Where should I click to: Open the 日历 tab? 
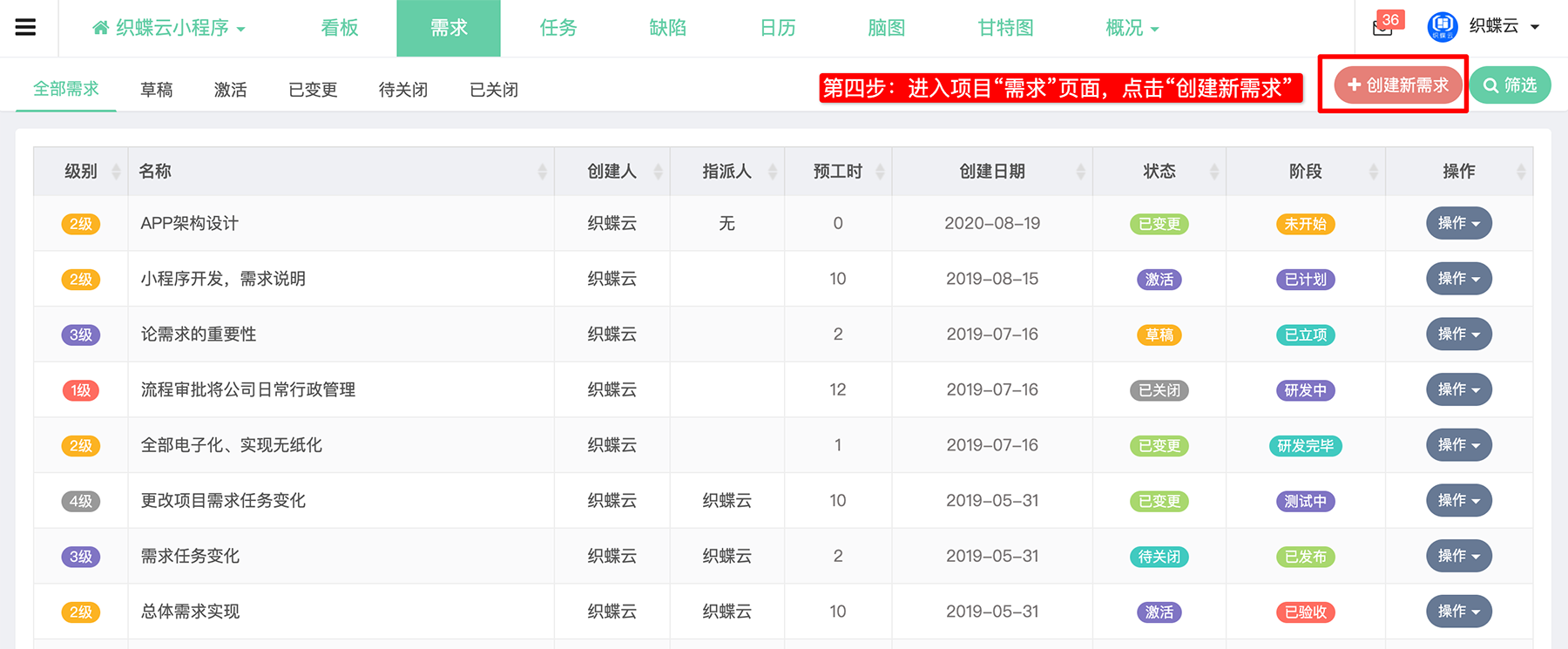[778, 28]
